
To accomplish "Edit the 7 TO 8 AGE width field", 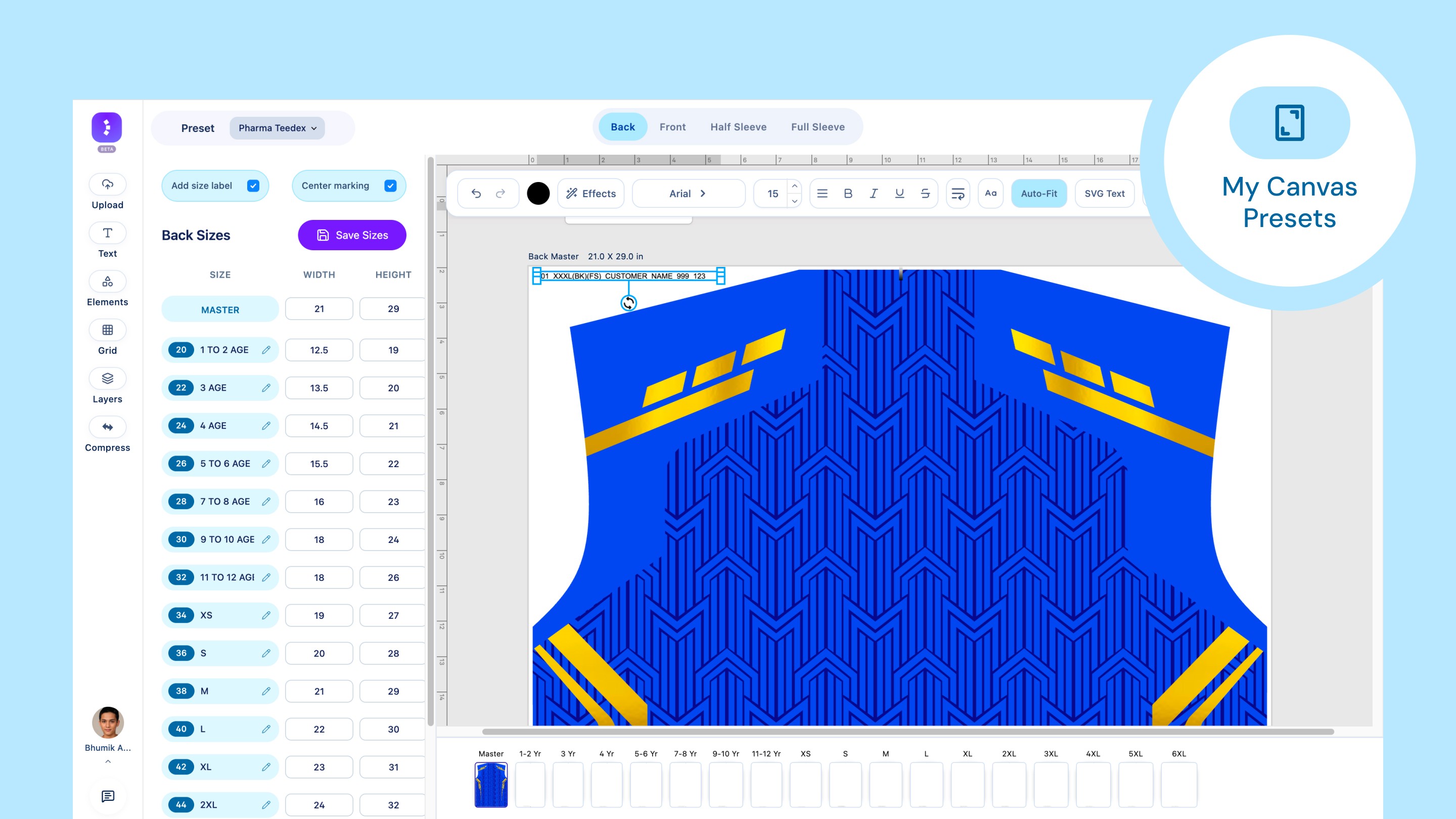I will 319,502.
